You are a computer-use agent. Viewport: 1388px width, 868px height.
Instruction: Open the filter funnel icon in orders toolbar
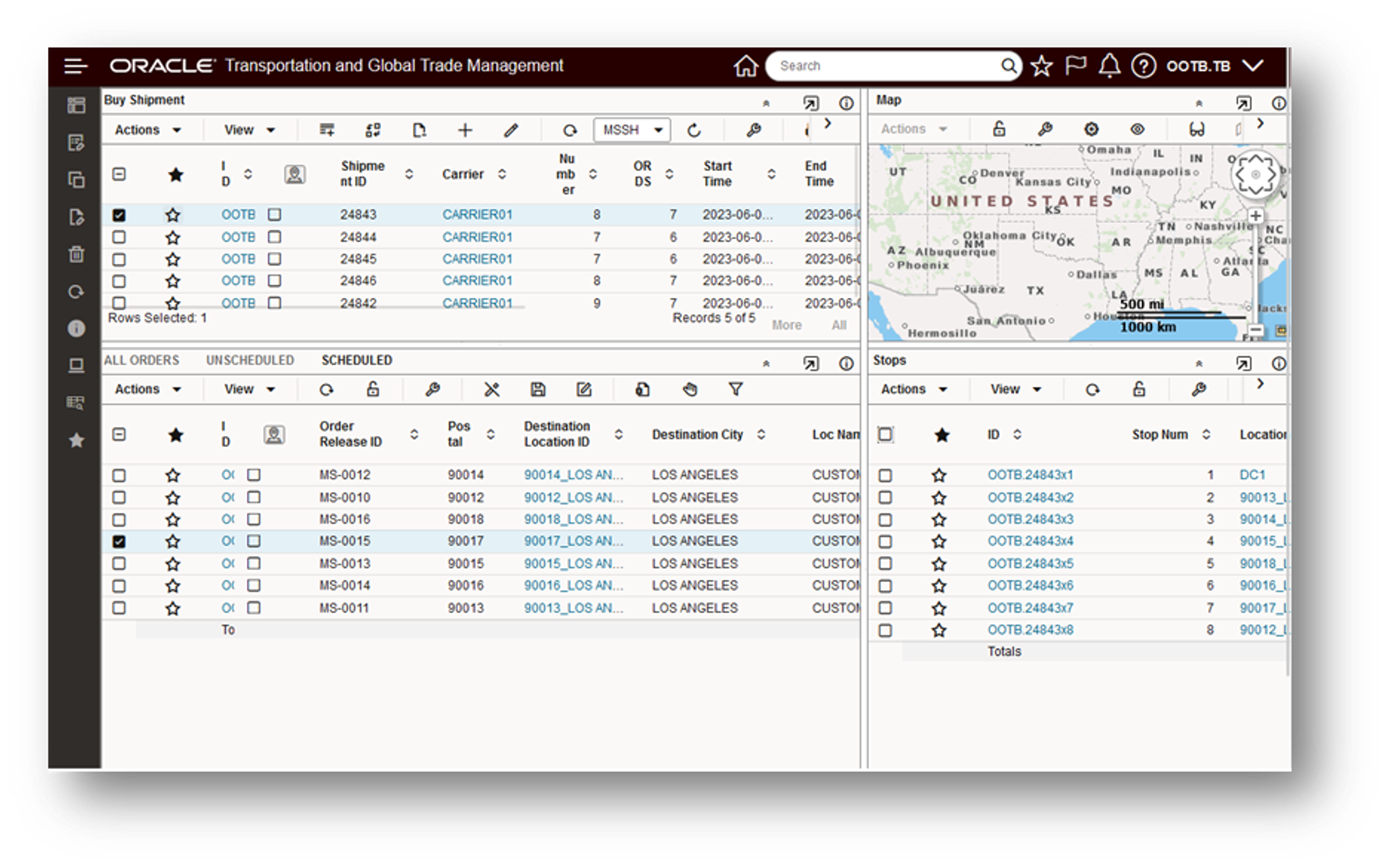(x=737, y=390)
